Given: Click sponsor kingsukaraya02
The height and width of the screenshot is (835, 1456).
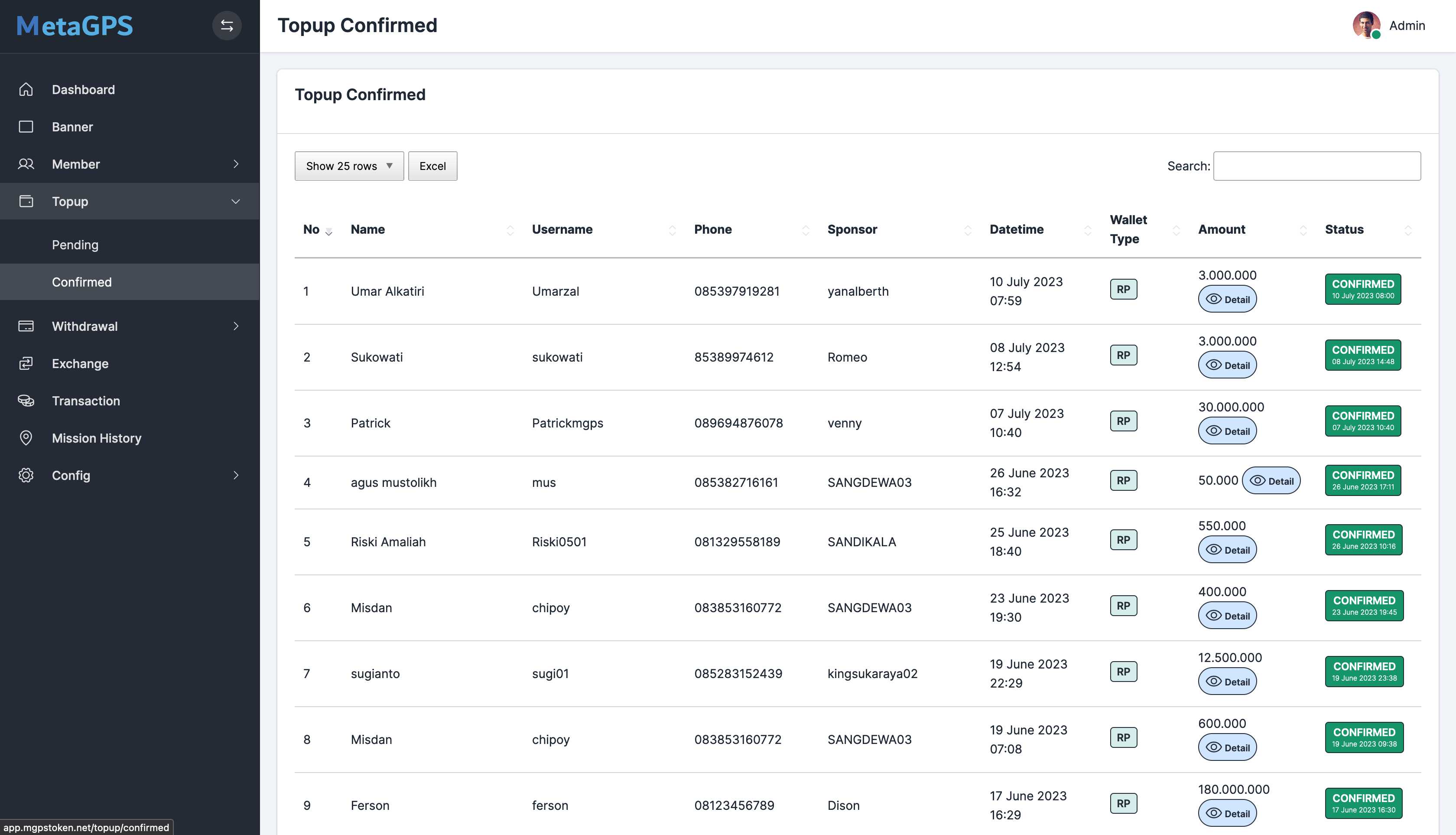Looking at the screenshot, I should pos(872,674).
